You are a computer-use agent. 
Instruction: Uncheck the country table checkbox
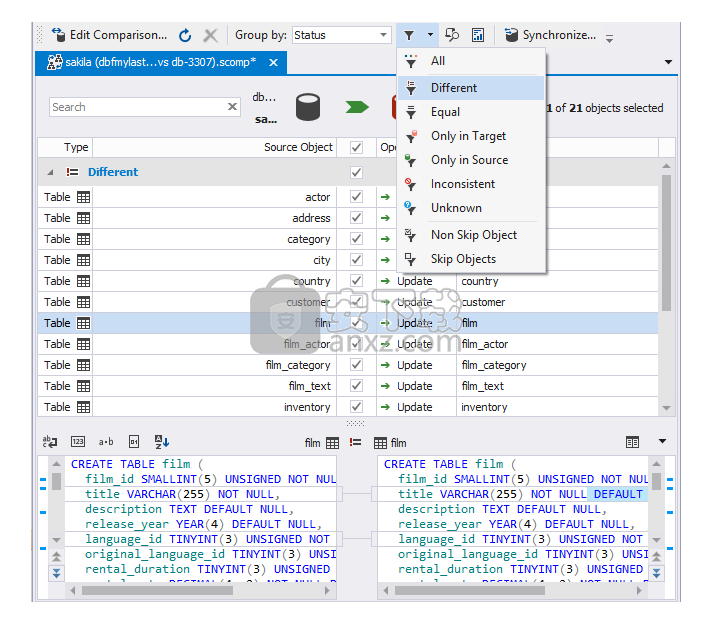pos(356,281)
